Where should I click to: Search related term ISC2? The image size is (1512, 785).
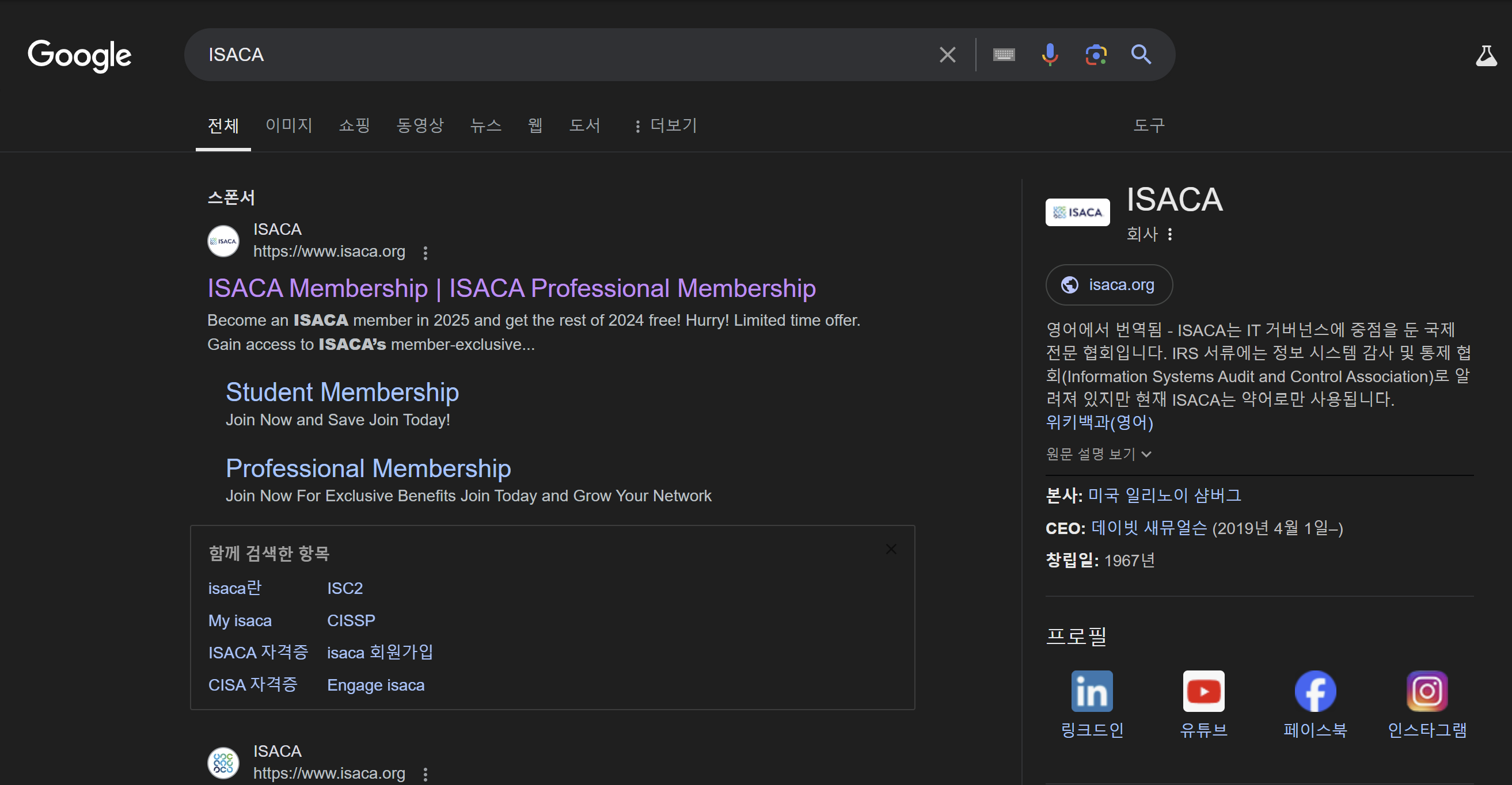[x=344, y=588]
